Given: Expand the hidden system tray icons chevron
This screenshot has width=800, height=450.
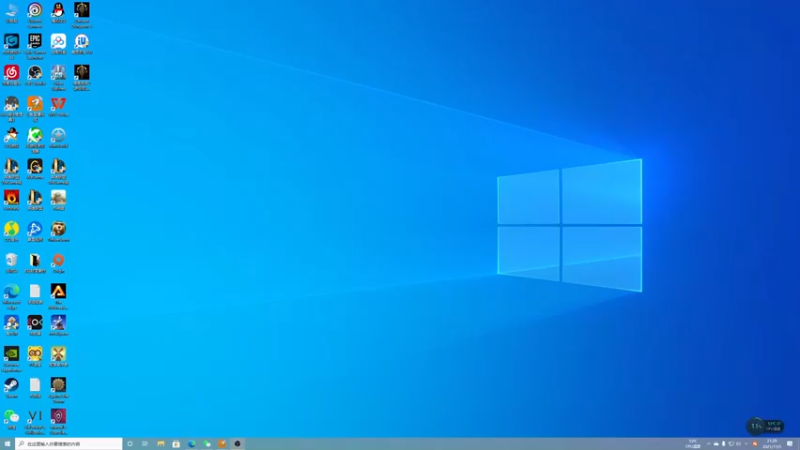Looking at the screenshot, I should coord(708,444).
